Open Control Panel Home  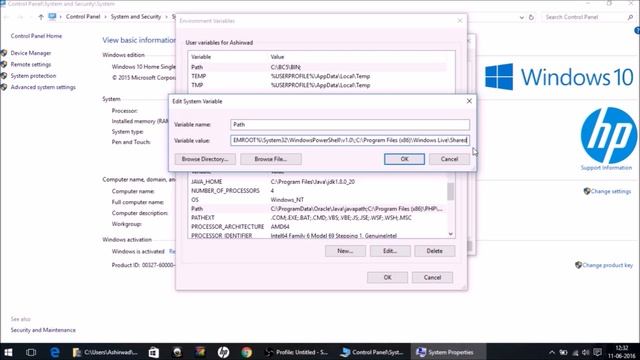tap(36, 36)
